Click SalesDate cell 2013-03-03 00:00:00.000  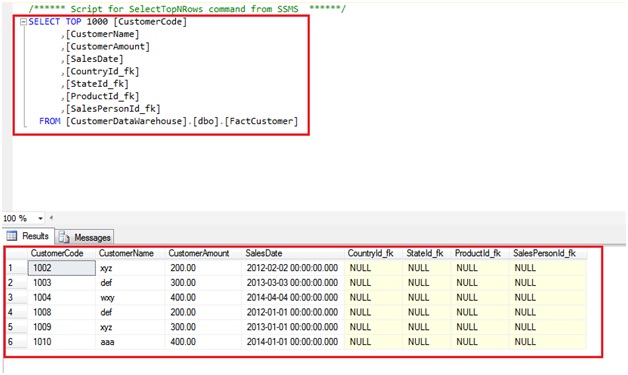[x=293, y=283]
